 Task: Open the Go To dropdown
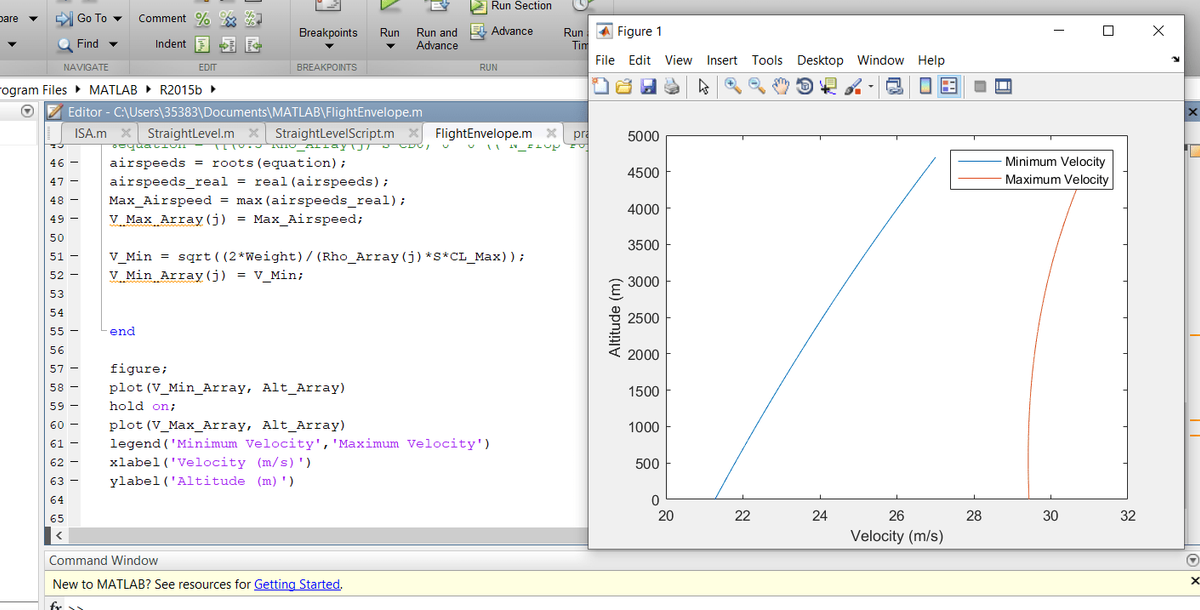click(x=116, y=18)
